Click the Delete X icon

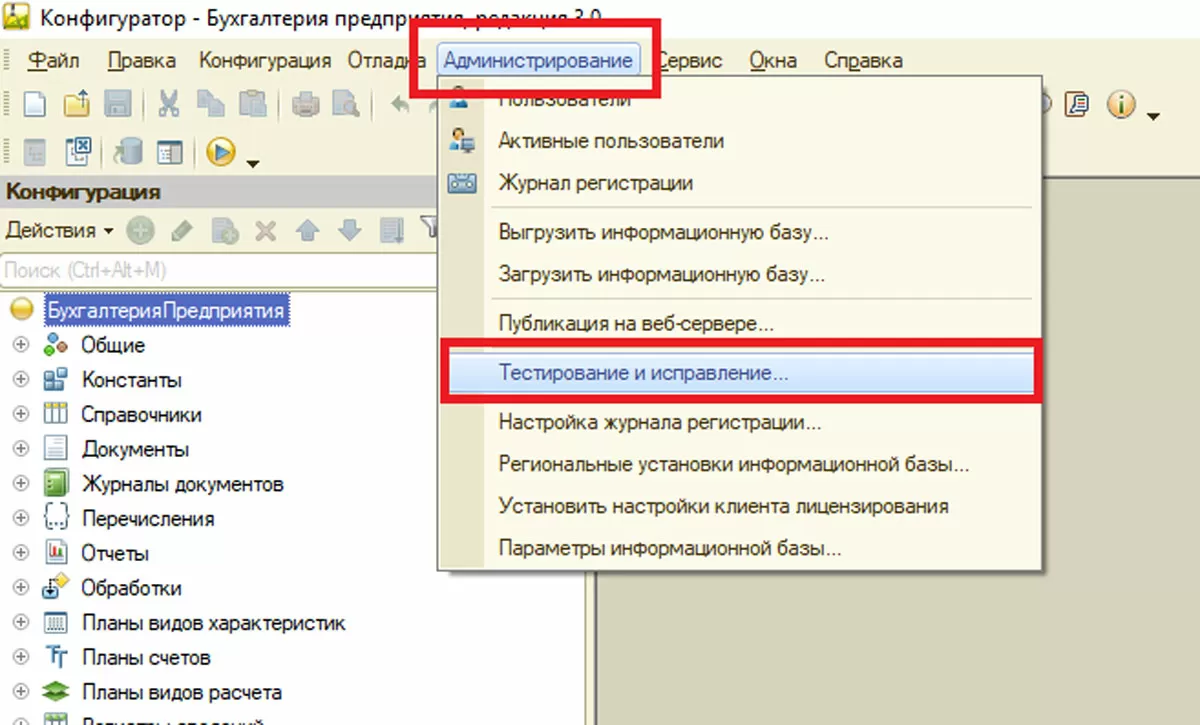265,231
